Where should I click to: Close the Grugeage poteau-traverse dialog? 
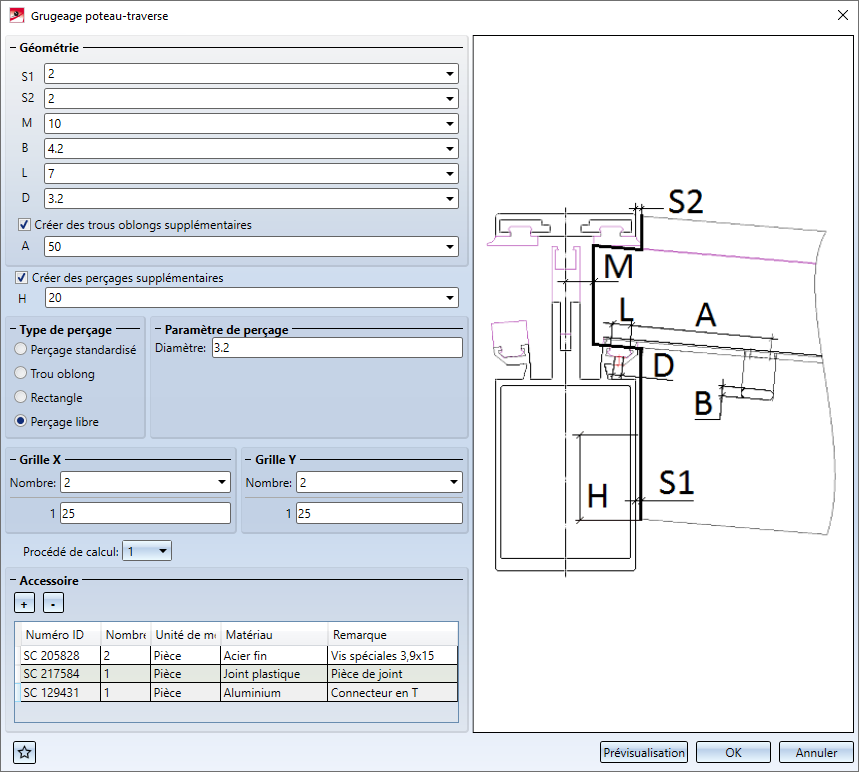pyautogui.click(x=840, y=14)
